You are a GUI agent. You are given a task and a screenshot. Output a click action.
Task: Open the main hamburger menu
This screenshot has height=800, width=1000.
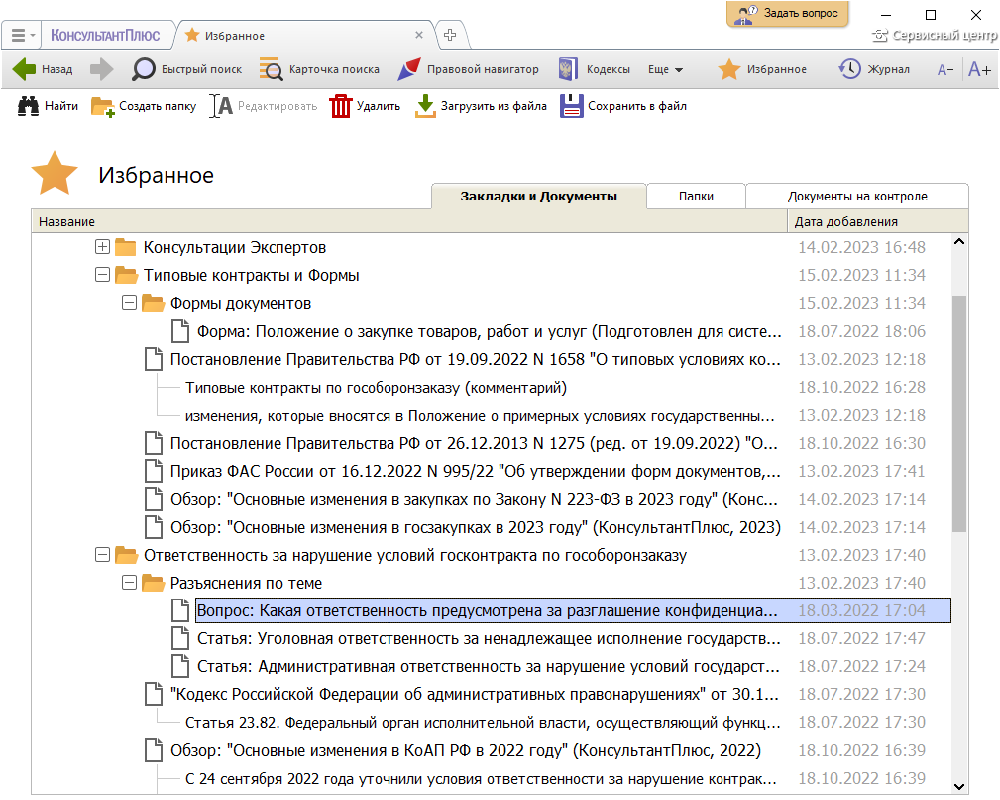point(22,35)
